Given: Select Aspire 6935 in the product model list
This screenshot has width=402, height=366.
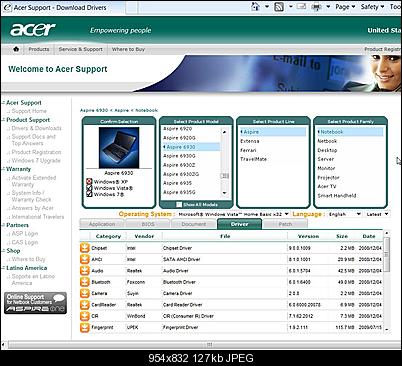Looking at the screenshot, I should pos(177,183).
